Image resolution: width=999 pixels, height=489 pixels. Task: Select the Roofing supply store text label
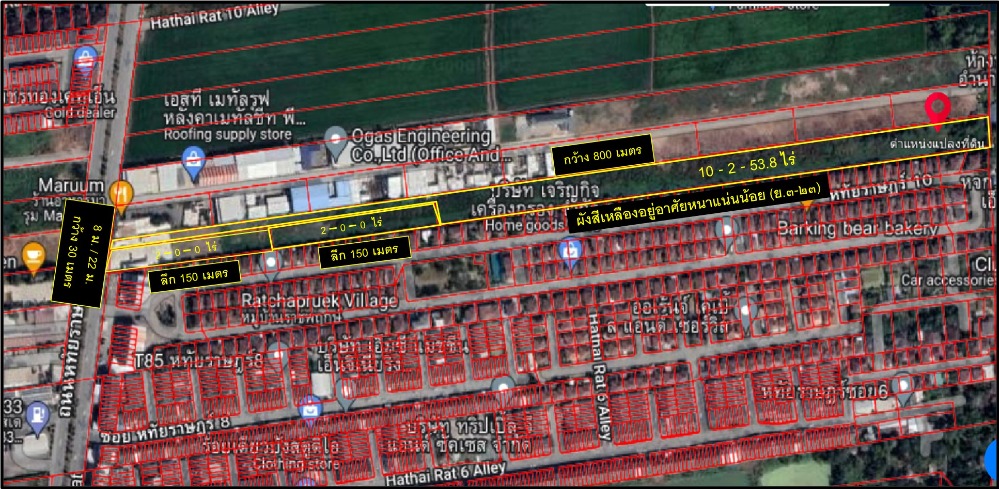point(228,135)
